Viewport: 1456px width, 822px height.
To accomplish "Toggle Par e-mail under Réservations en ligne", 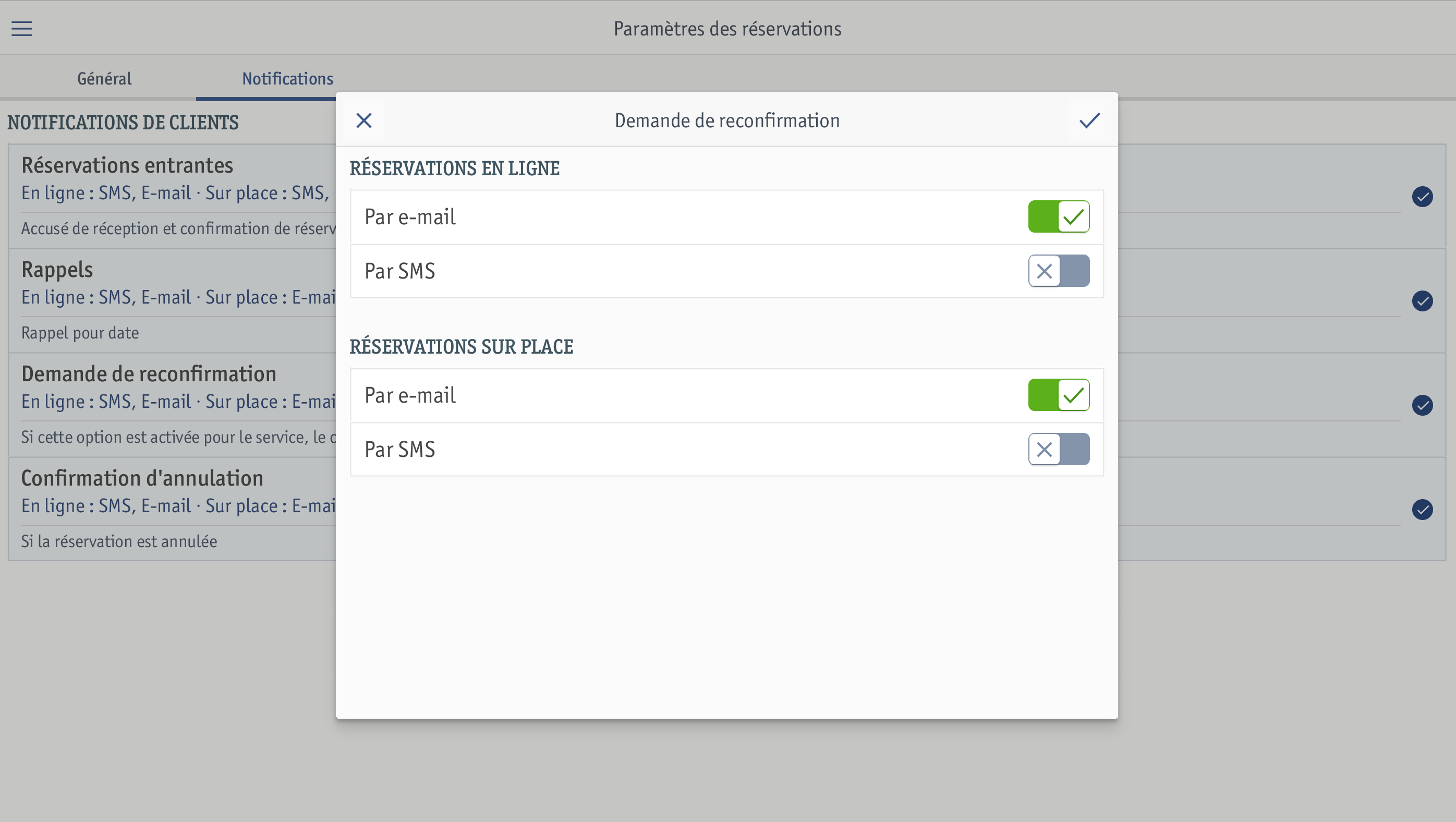I will [1058, 216].
